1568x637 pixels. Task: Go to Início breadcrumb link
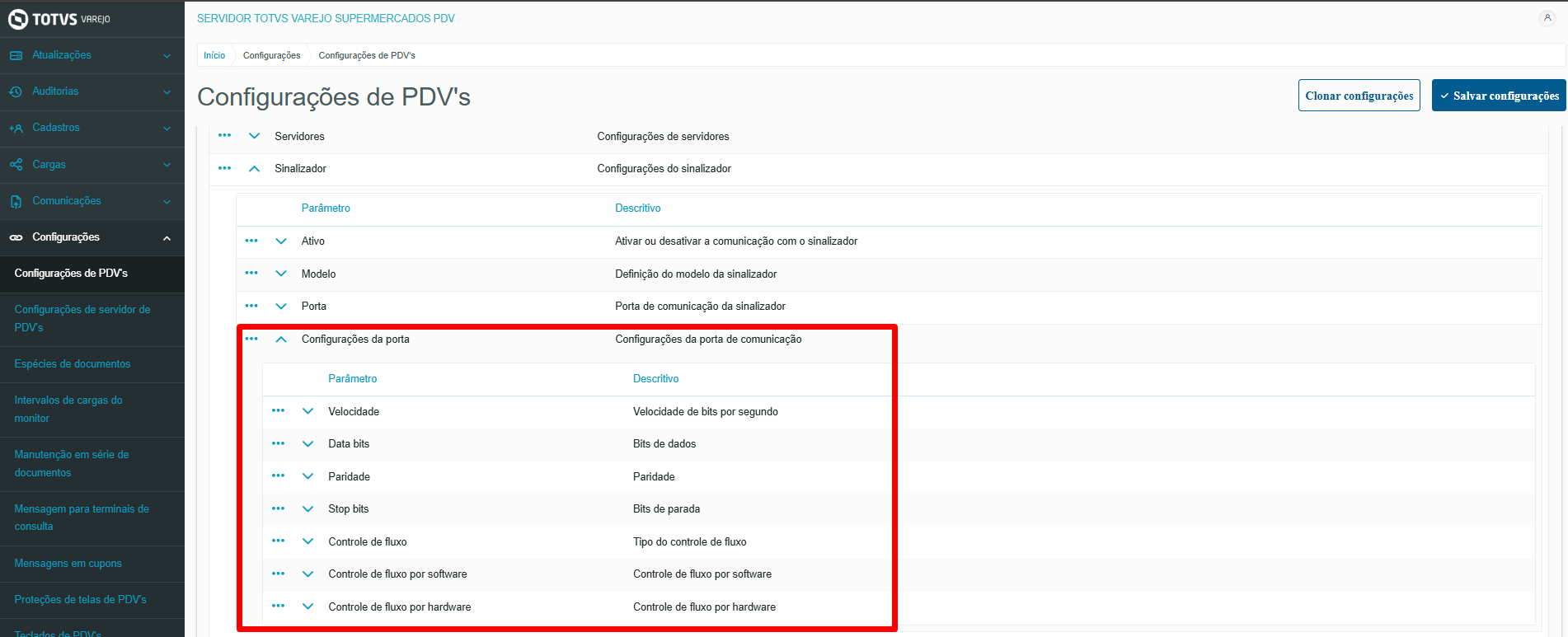pyautogui.click(x=214, y=55)
